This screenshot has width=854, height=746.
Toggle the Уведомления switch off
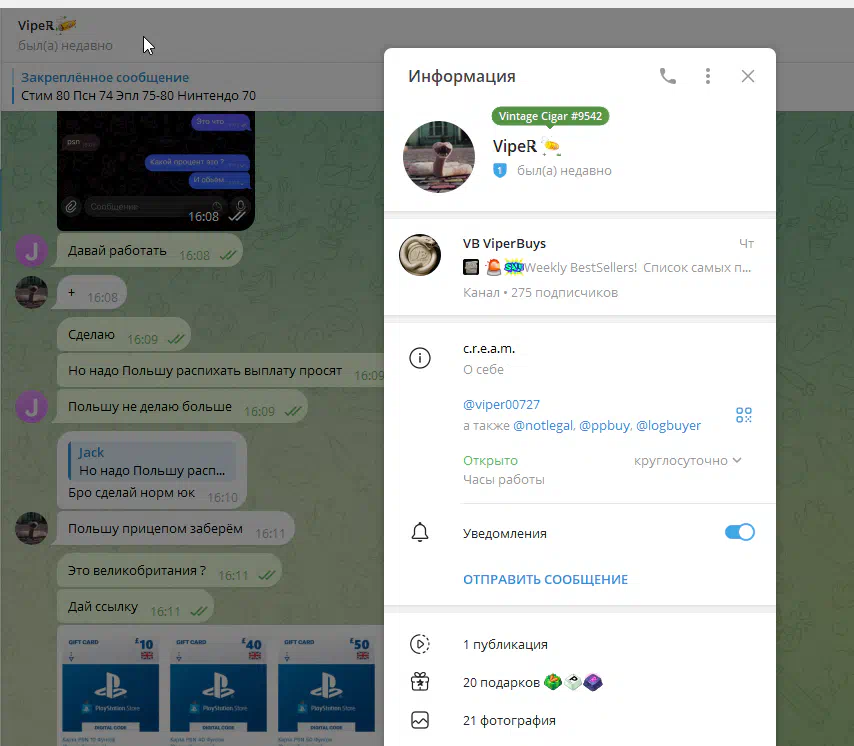(739, 533)
